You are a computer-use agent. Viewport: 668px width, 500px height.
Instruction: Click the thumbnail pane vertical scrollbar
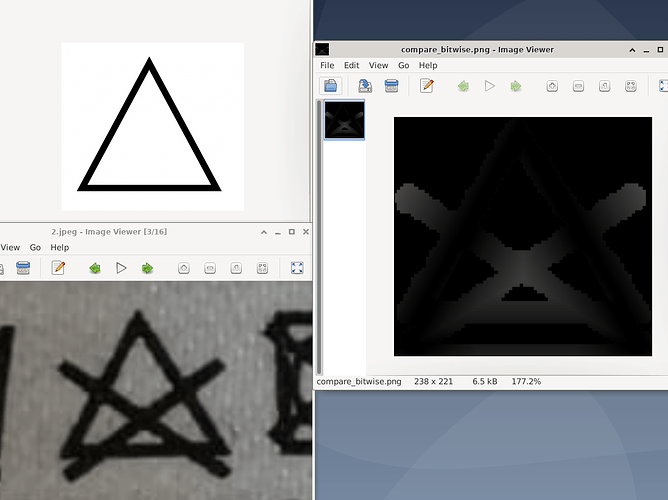(320, 237)
